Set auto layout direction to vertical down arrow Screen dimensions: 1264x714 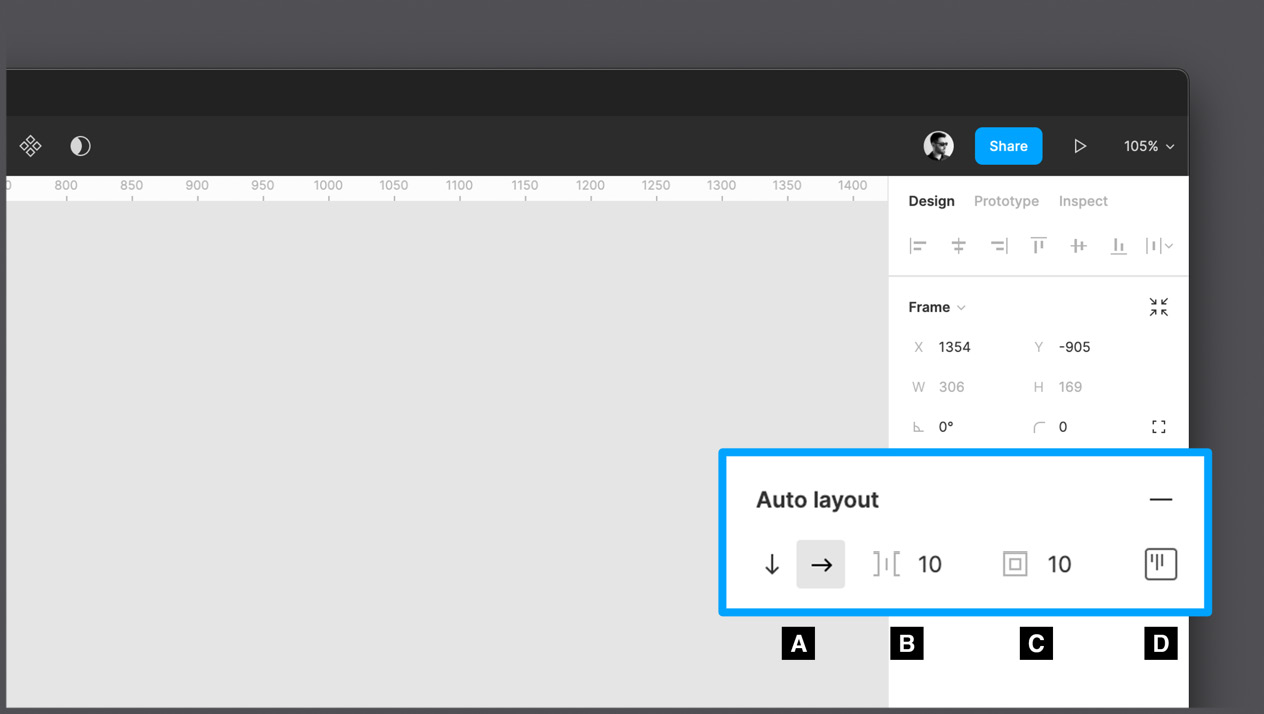[x=771, y=564]
